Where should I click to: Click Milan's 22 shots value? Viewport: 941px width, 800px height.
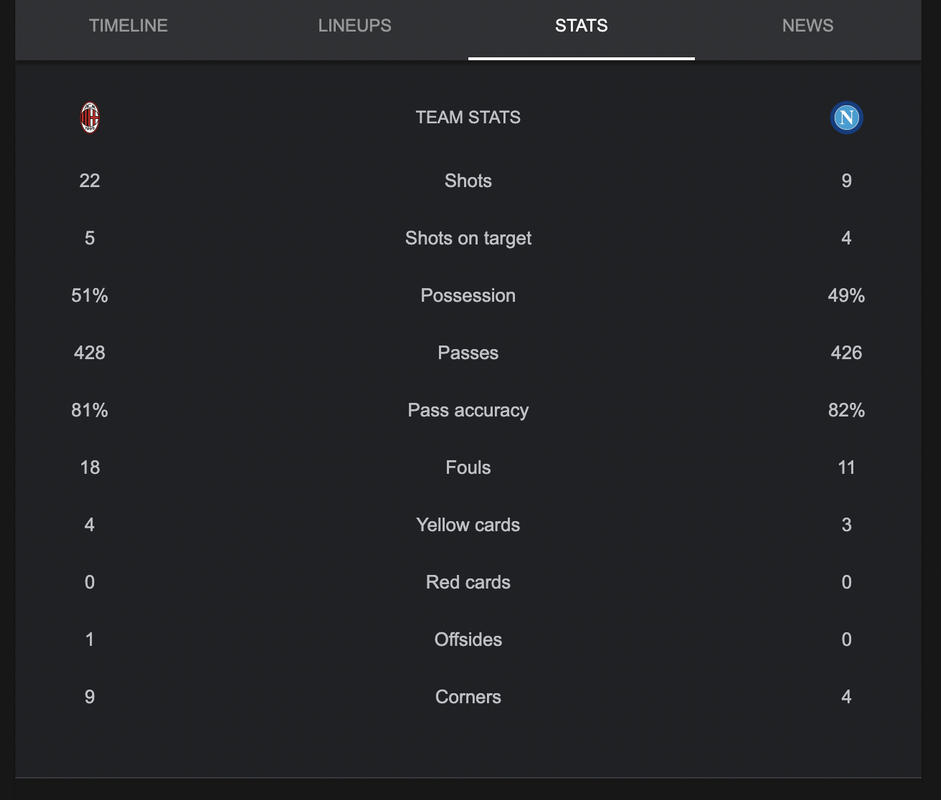click(x=89, y=181)
